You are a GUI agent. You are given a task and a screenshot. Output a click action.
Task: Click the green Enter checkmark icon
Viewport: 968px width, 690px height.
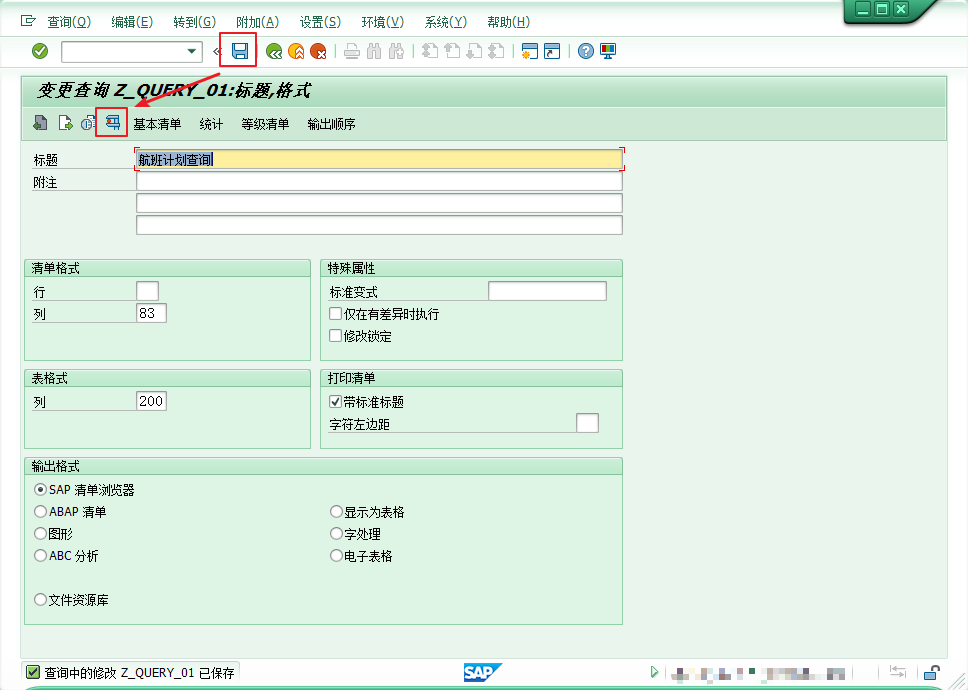point(40,51)
